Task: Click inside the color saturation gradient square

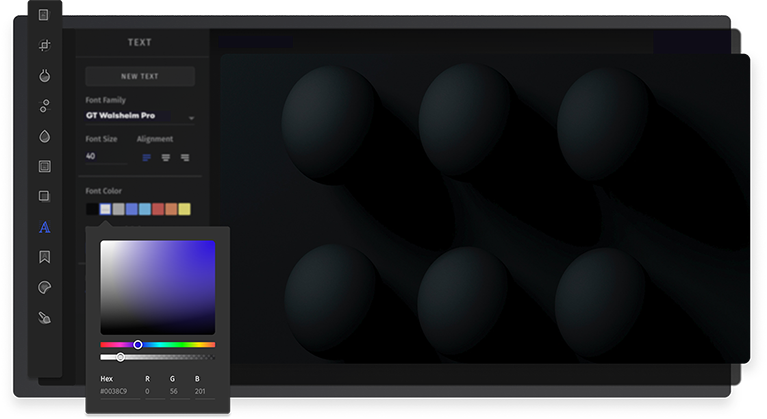Action: tap(158, 287)
